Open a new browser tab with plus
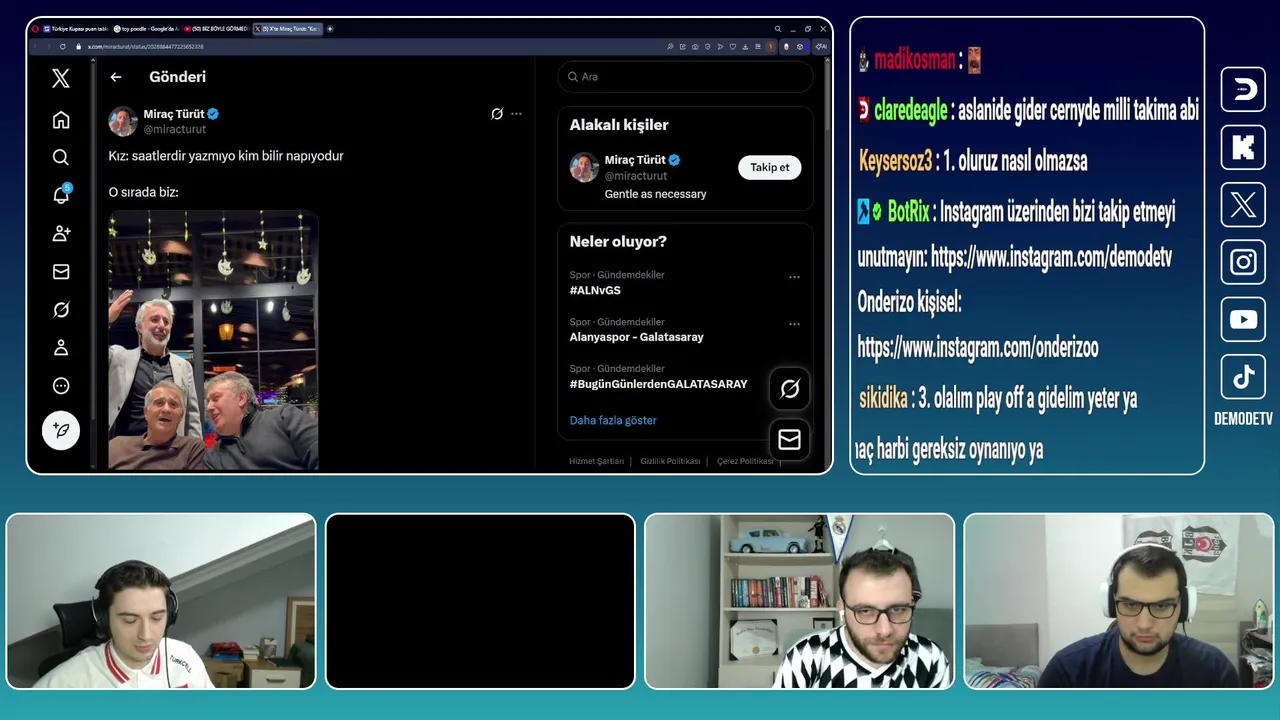1280x720 pixels. (330, 29)
